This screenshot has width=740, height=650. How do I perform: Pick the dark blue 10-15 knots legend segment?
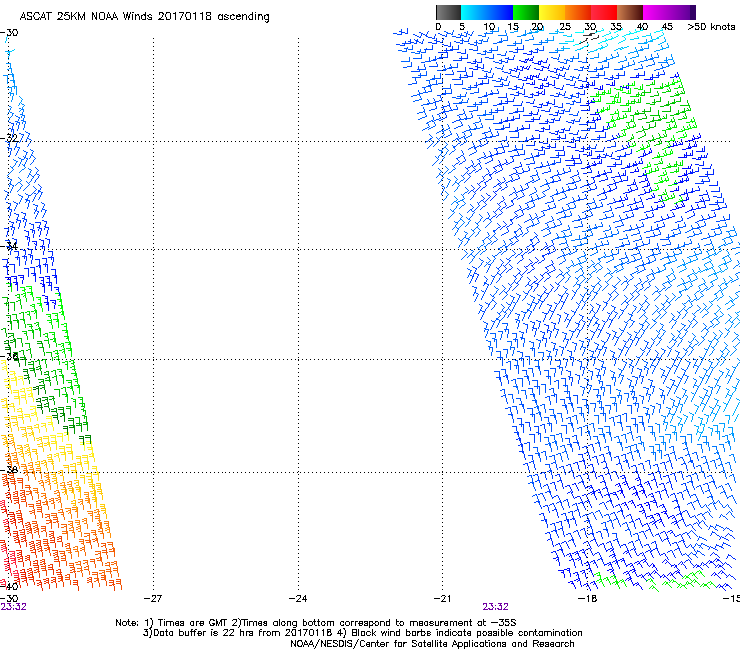[x=500, y=12]
